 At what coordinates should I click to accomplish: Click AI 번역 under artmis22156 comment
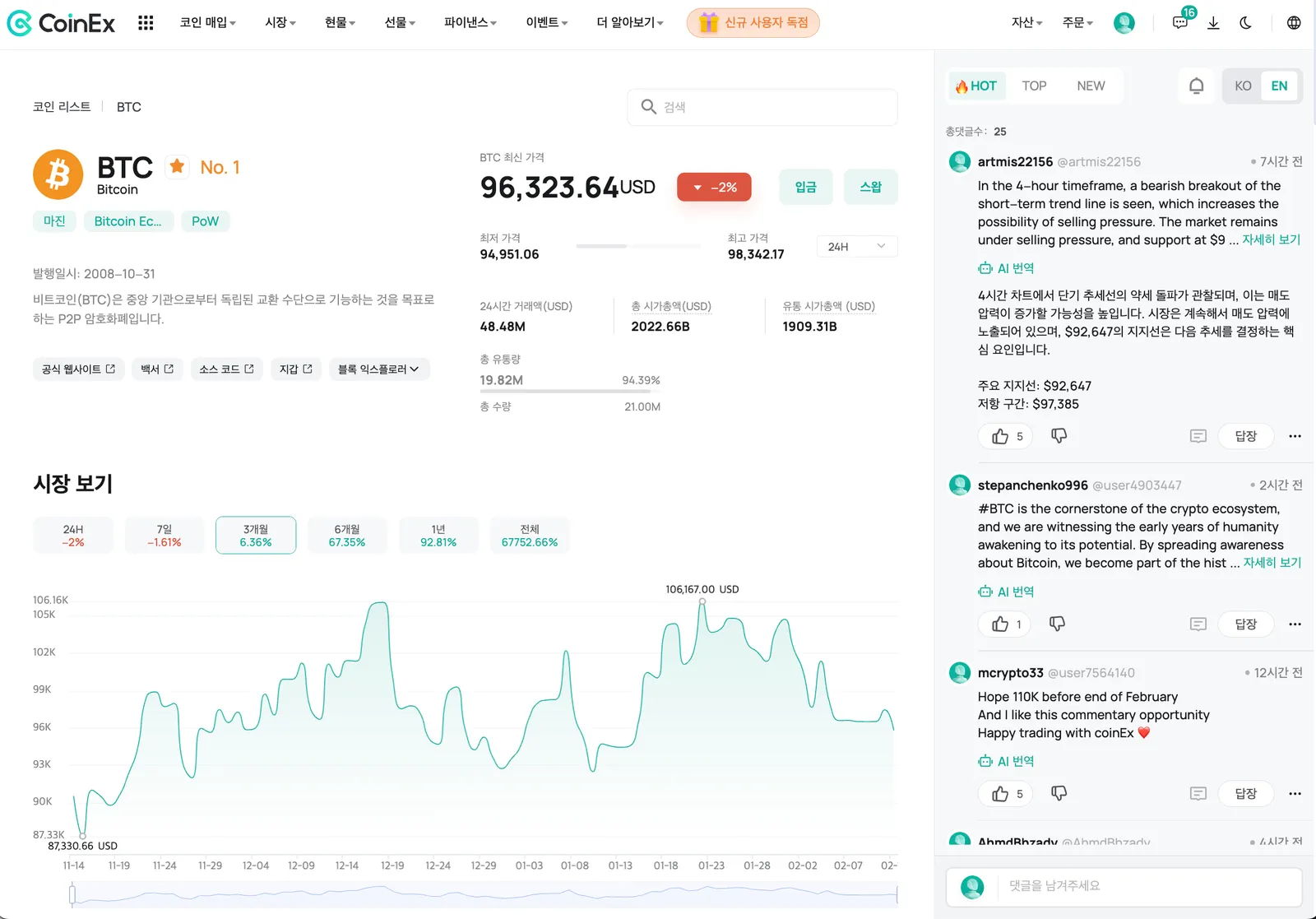[x=1006, y=268]
